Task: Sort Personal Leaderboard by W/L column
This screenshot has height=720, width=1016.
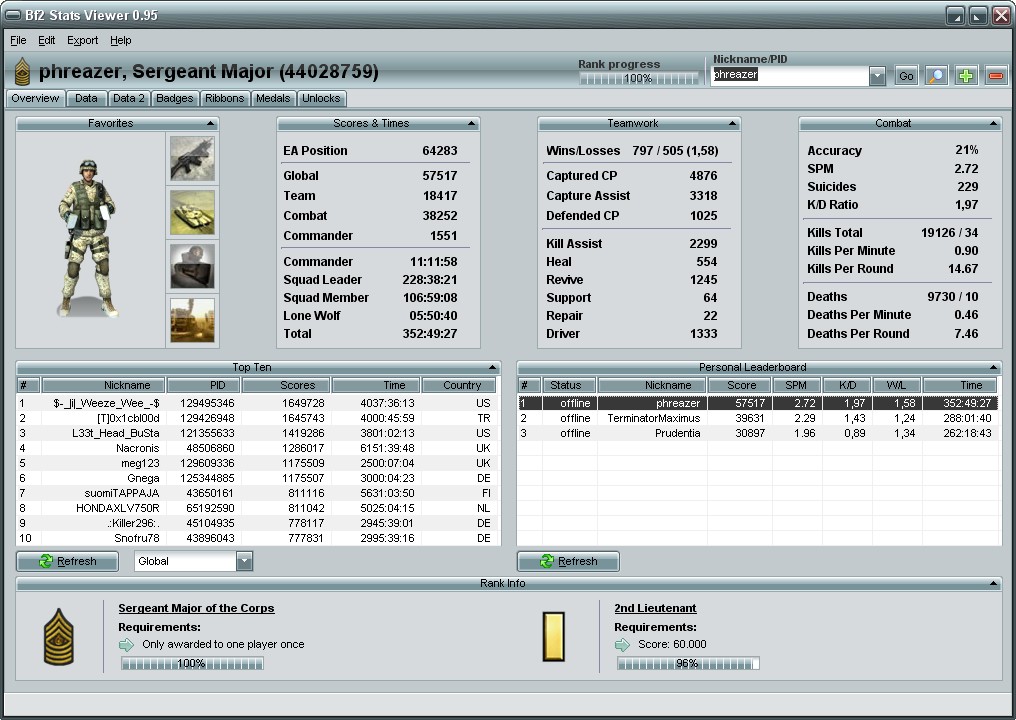Action: point(897,386)
